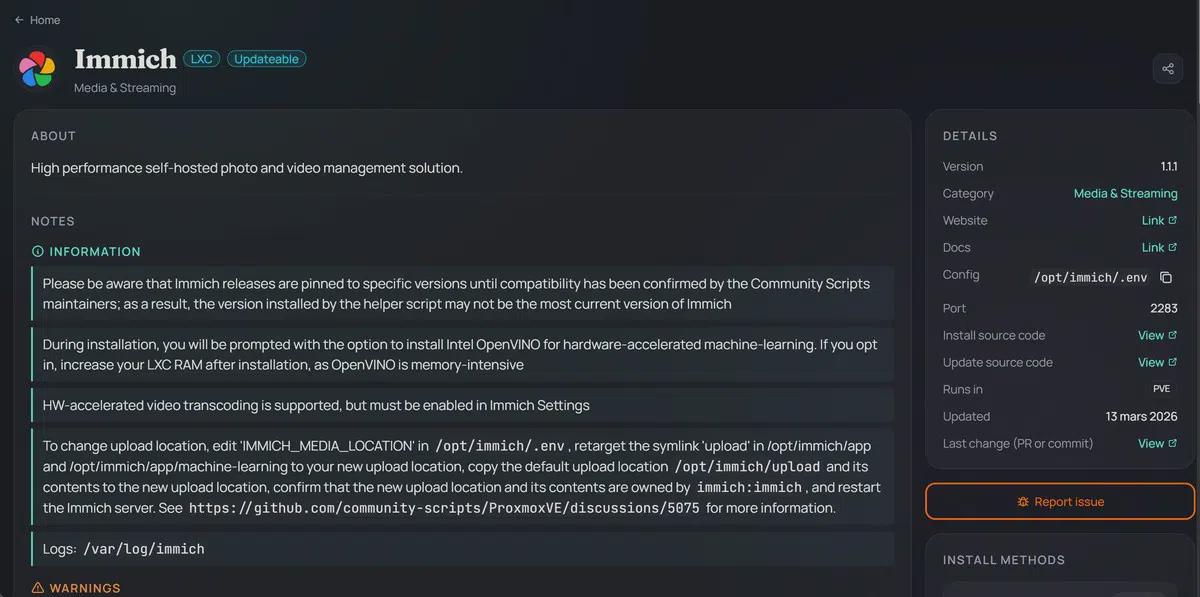Click the PVE runs-in badge
The width and height of the screenshot is (1200, 597).
(x=1161, y=389)
